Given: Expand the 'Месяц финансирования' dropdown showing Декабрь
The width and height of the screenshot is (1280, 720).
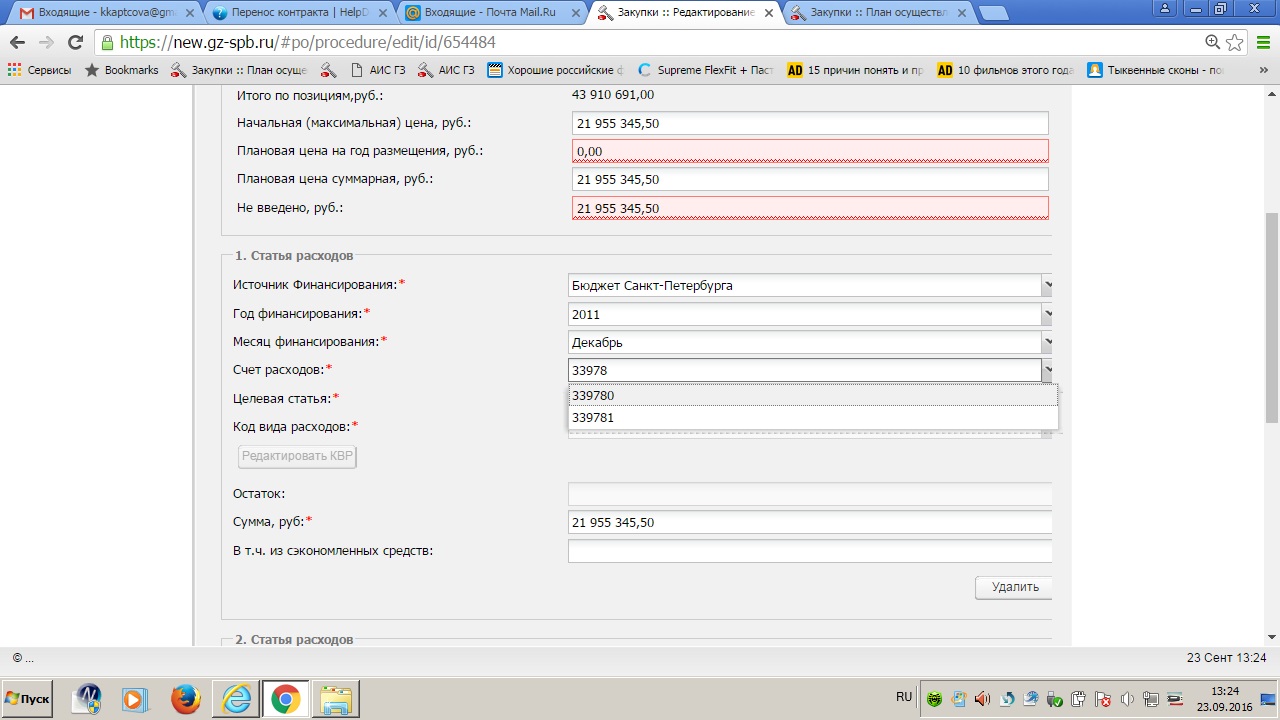Looking at the screenshot, I should coord(1047,342).
